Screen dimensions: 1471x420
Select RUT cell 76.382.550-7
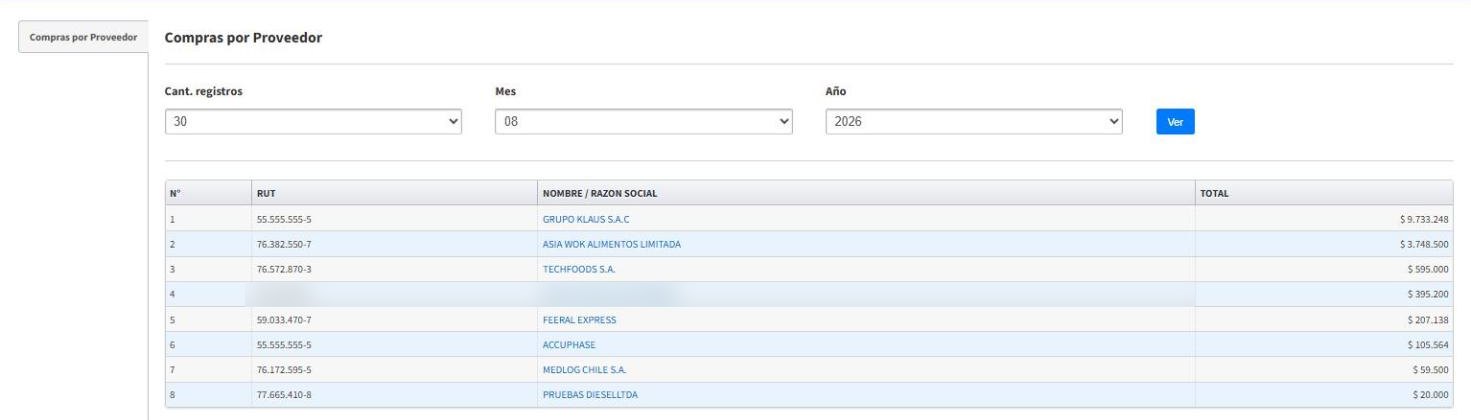pyautogui.click(x=392, y=244)
